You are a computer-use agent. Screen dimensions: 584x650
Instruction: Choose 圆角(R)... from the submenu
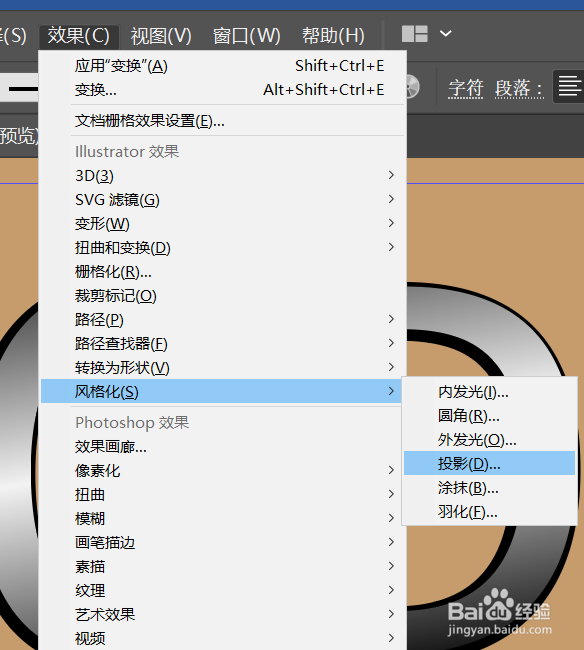click(x=489, y=415)
